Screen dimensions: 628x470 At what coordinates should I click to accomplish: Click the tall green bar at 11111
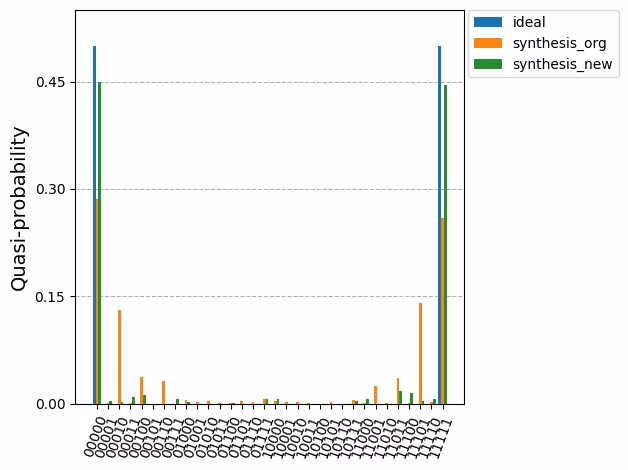(x=446, y=245)
